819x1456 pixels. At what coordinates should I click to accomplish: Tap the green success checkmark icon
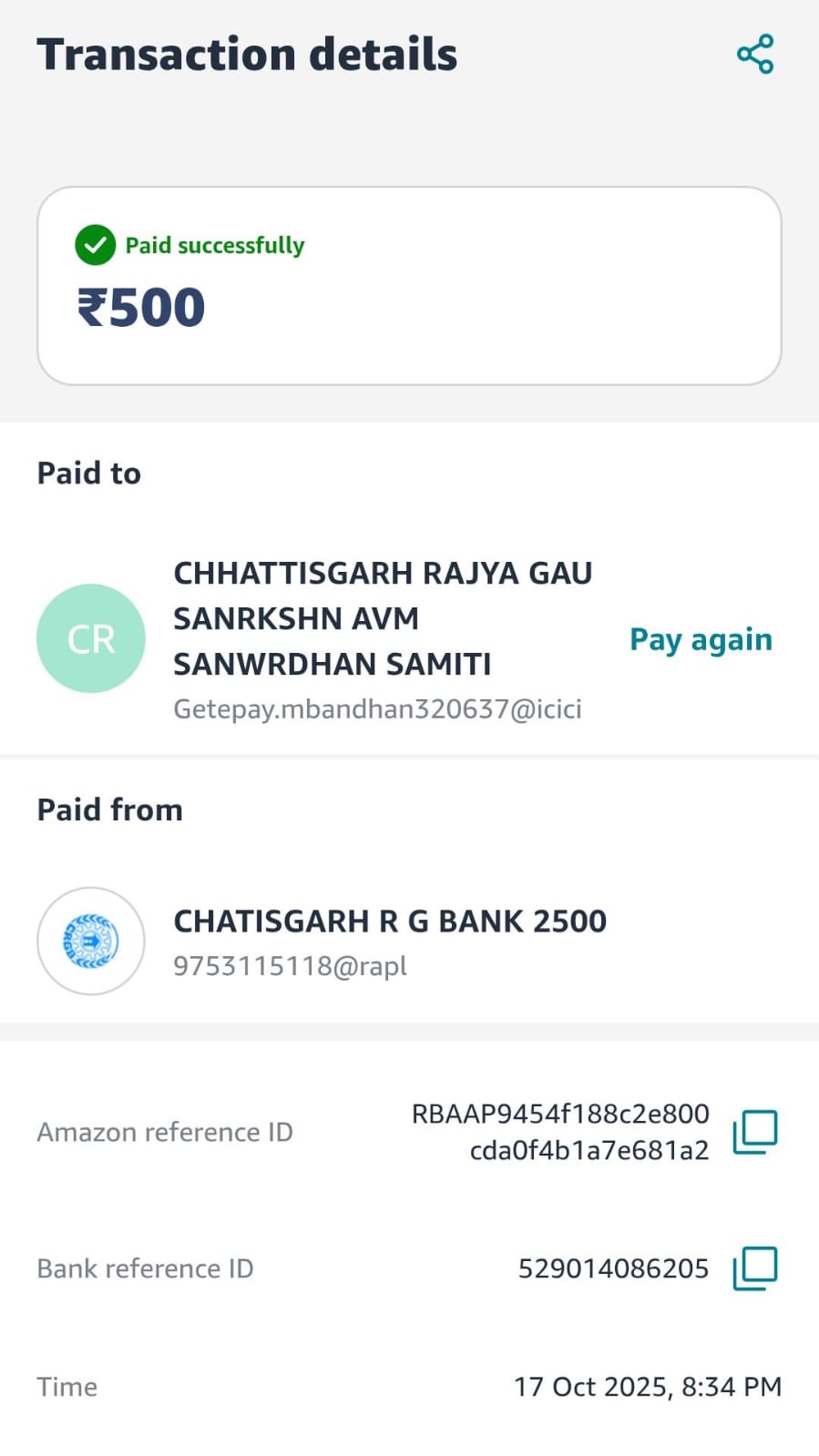coord(95,245)
